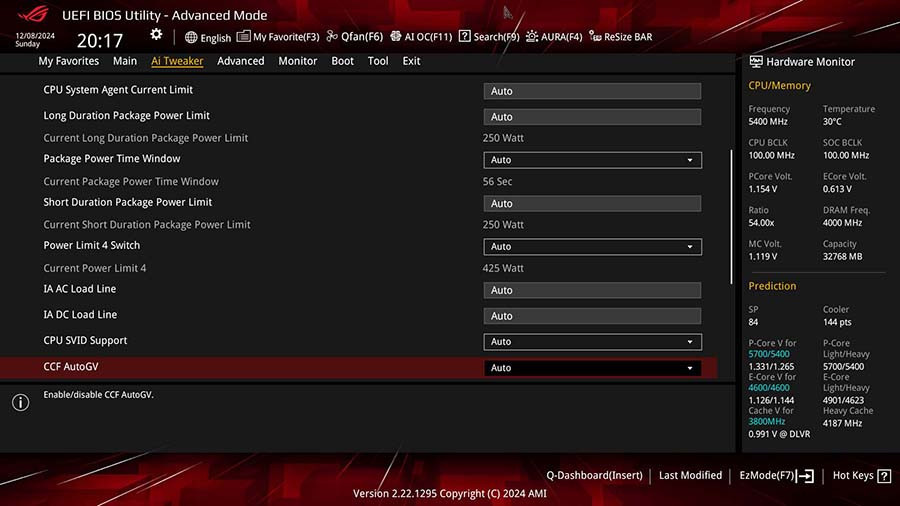900x506 pixels.
Task: Click the CPU System Agent Current Limit field
Action: click(592, 91)
